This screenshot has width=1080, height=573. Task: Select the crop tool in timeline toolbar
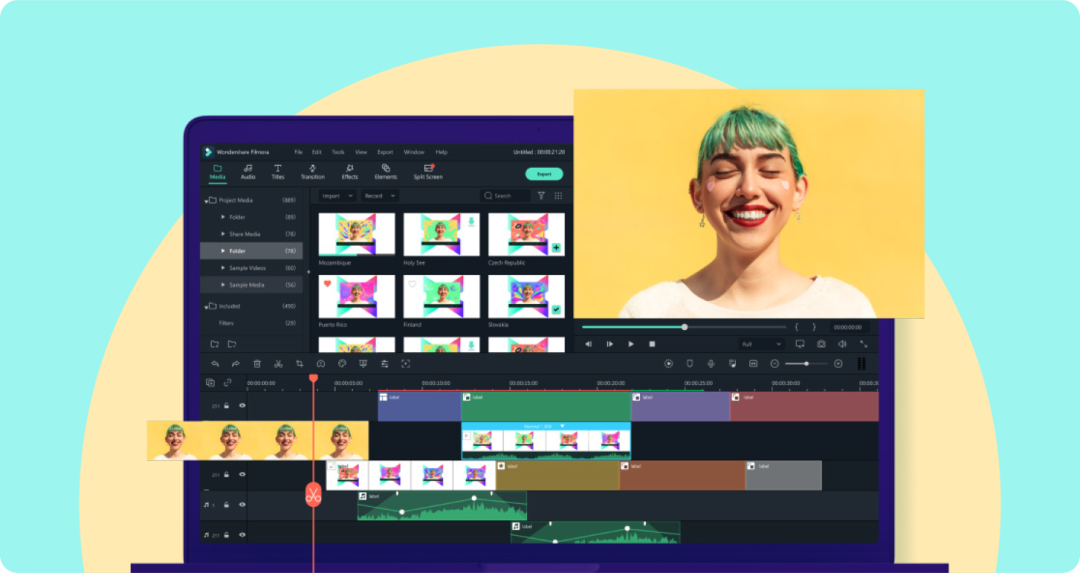[x=299, y=364]
